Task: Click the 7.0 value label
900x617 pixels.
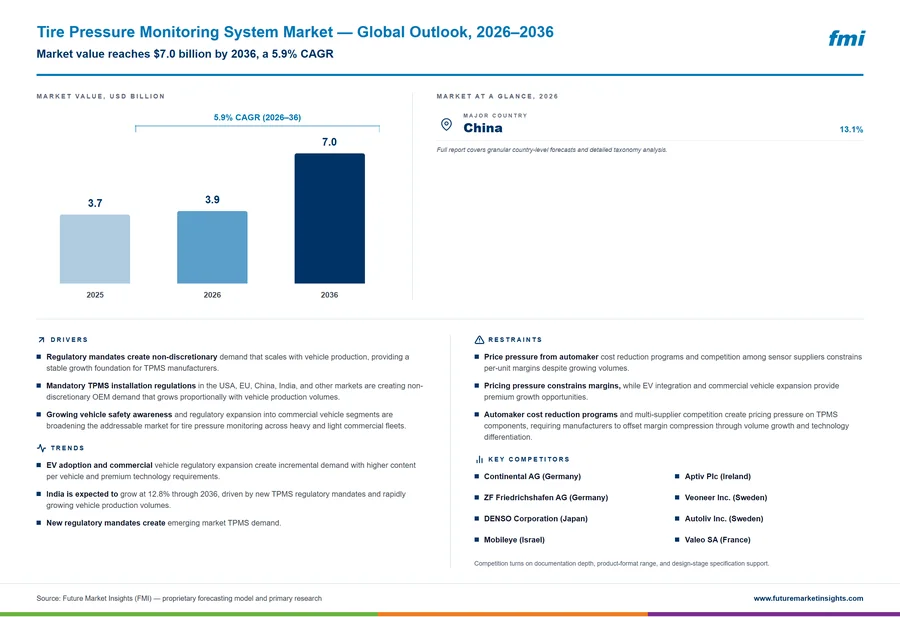Action: pos(329,142)
